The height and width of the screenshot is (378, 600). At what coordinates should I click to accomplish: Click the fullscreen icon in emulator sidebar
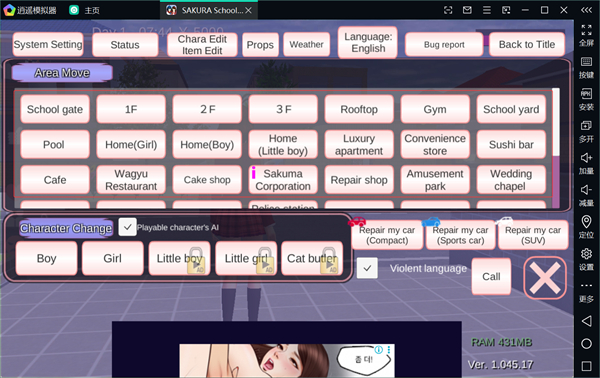(586, 30)
